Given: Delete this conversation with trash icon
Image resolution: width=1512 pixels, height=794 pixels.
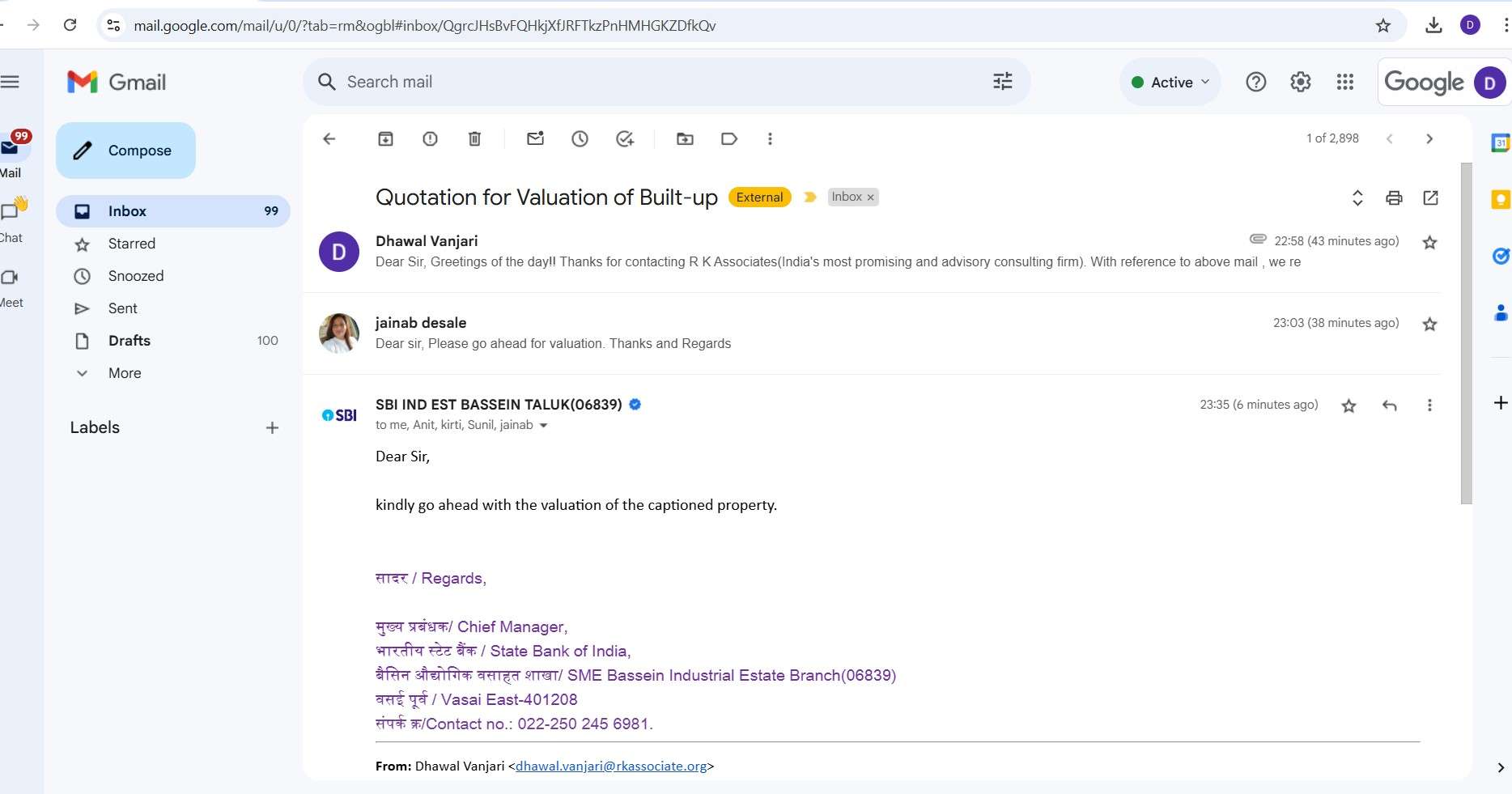Looking at the screenshot, I should coord(474,138).
